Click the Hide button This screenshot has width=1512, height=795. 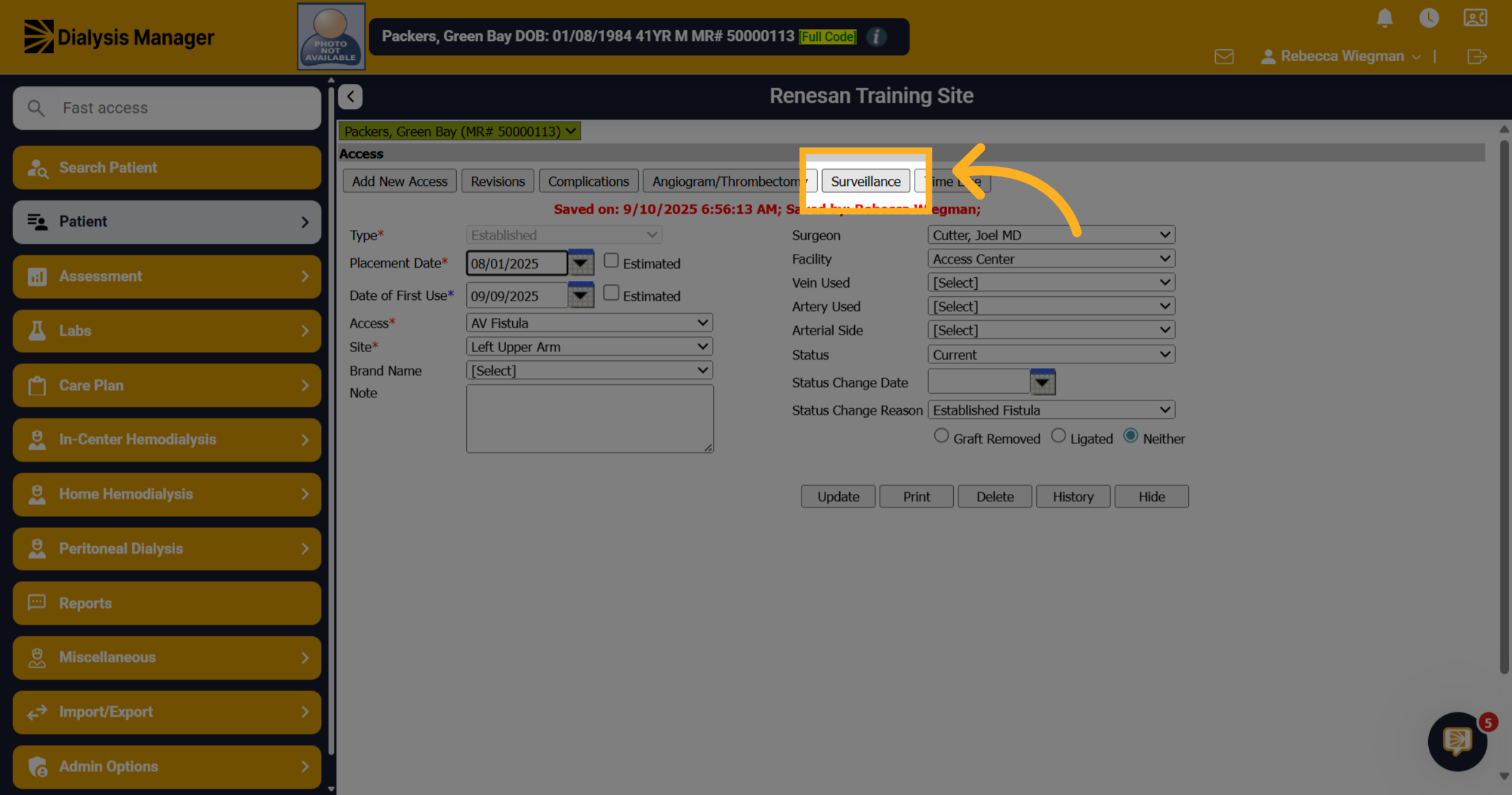coord(1152,496)
